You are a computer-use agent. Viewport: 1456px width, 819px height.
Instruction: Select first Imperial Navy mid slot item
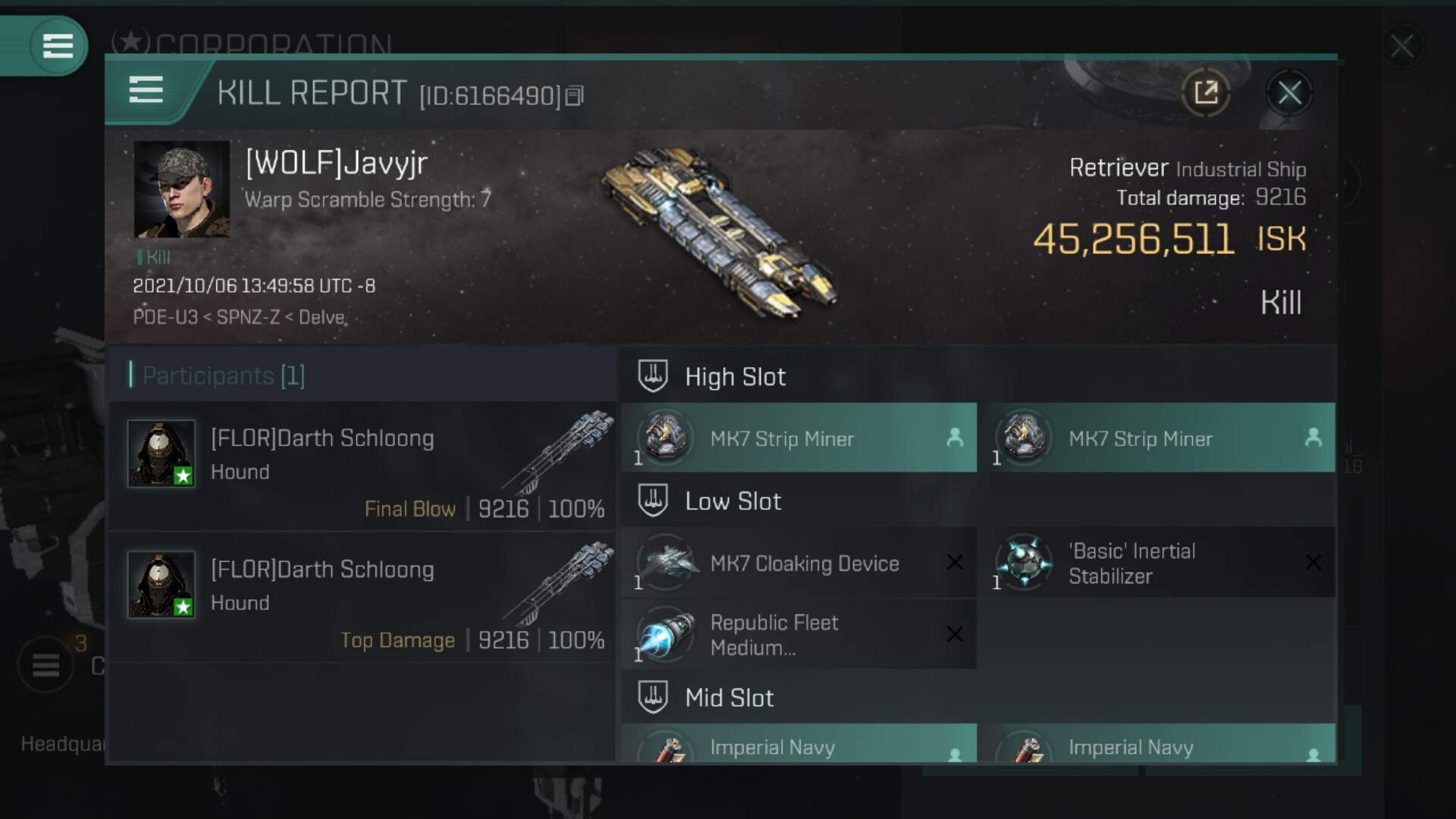pyautogui.click(x=799, y=743)
